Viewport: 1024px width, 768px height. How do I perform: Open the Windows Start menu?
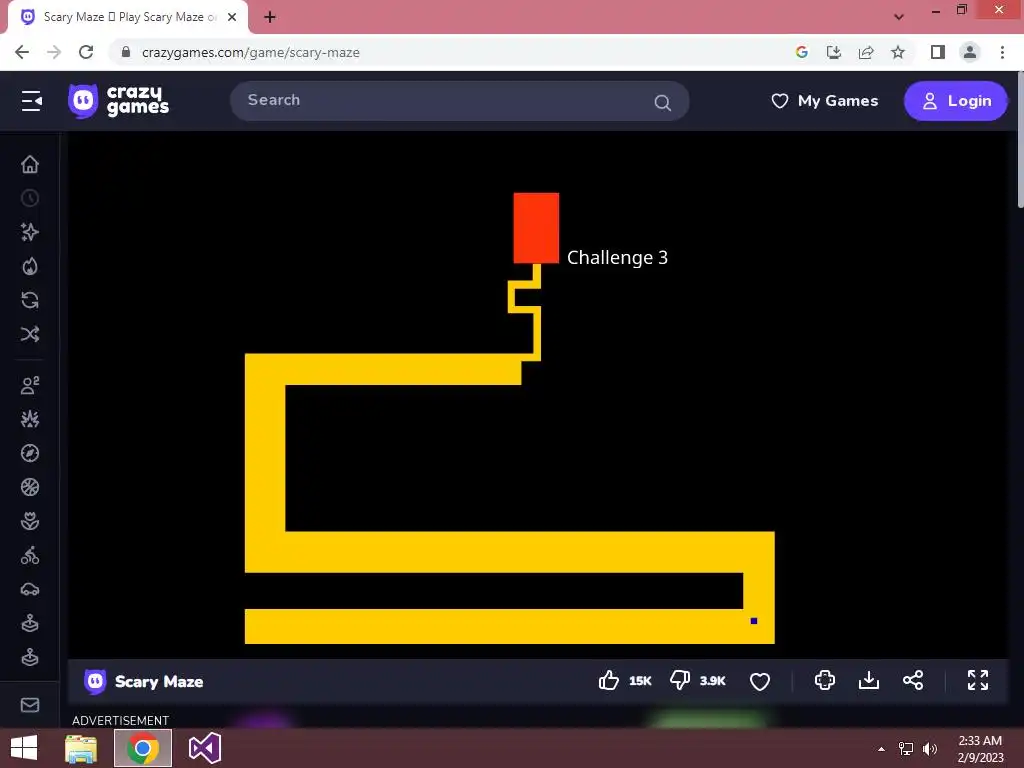pos(24,748)
